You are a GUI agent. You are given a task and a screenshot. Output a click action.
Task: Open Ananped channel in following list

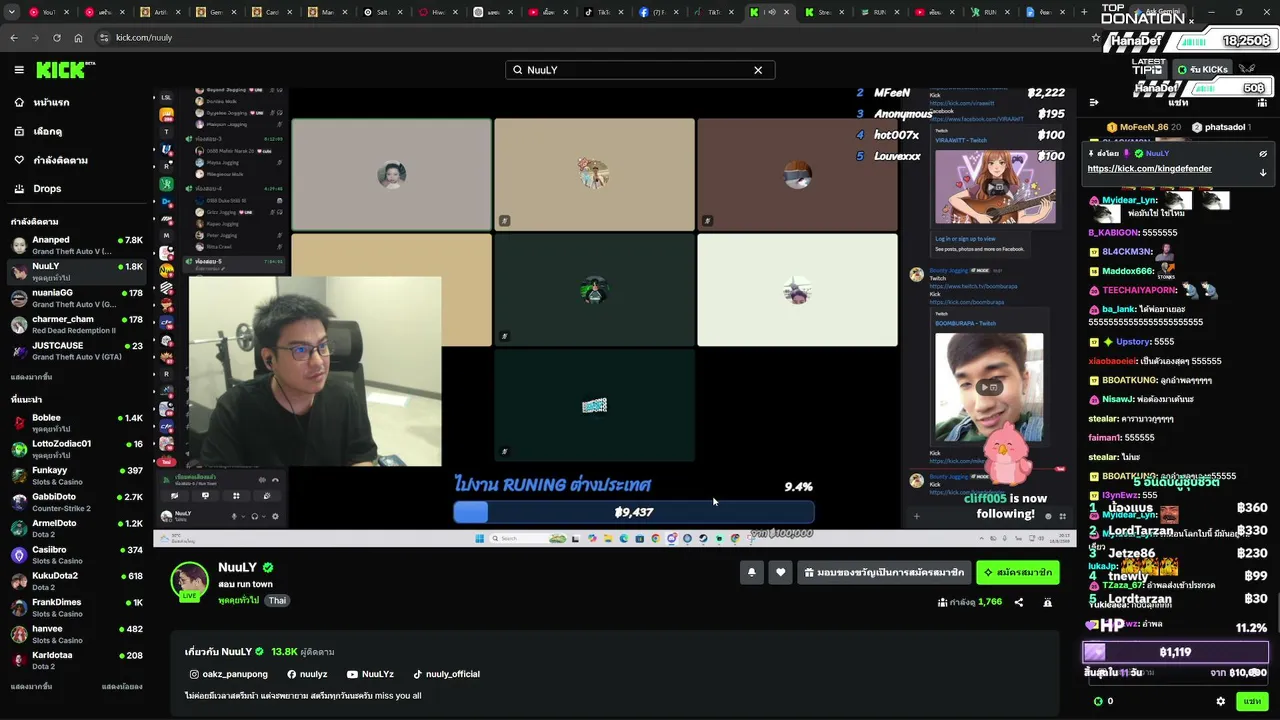(x=77, y=245)
